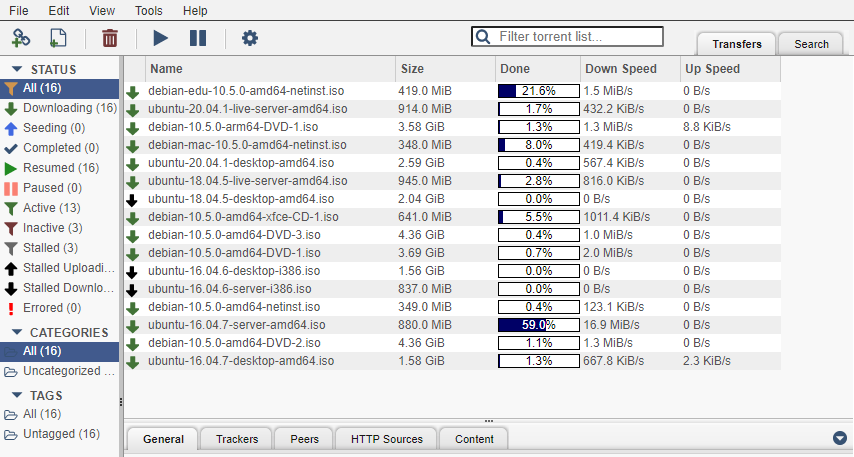Click green arrow icon for ubuntu-16.04.7-server-amd64.iso
Screen dimensions: 854x457
[x=132, y=326]
